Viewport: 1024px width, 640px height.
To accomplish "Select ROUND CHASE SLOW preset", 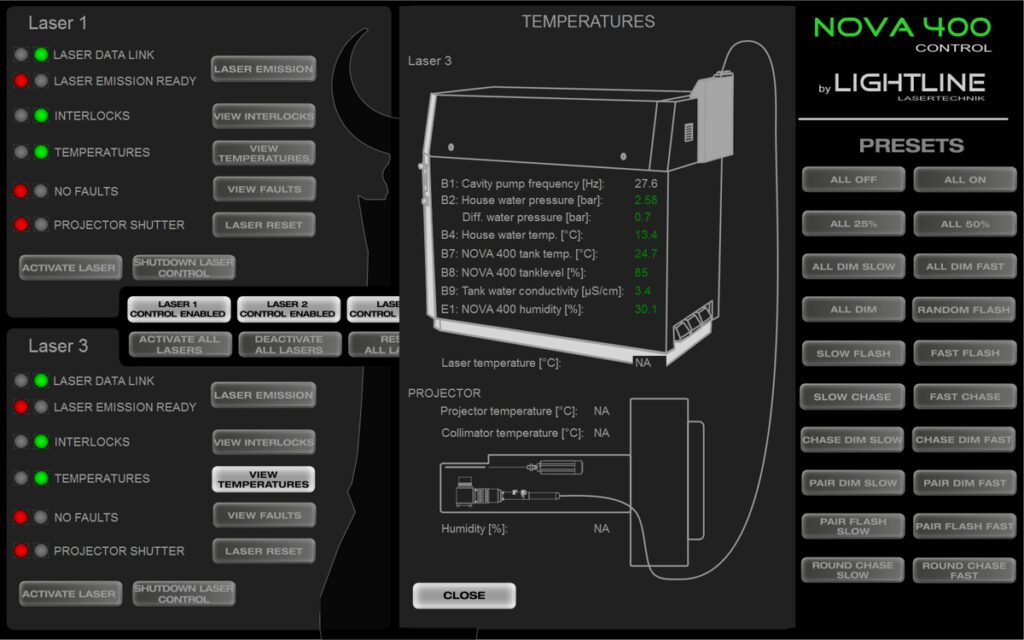I will [853, 570].
